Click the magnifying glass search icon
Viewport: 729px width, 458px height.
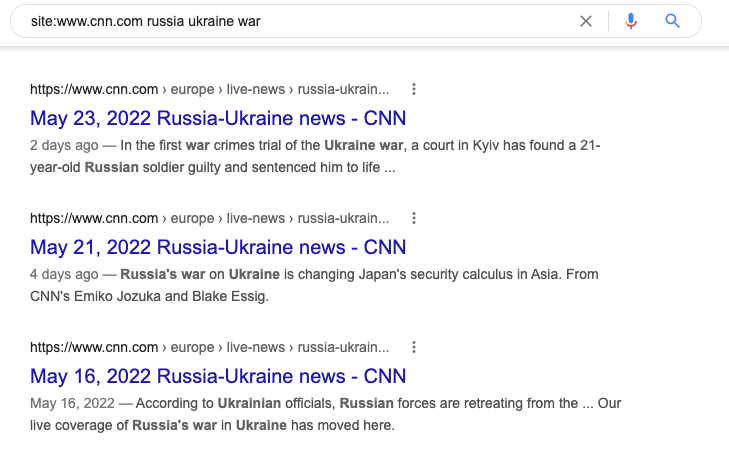pyautogui.click(x=672, y=21)
